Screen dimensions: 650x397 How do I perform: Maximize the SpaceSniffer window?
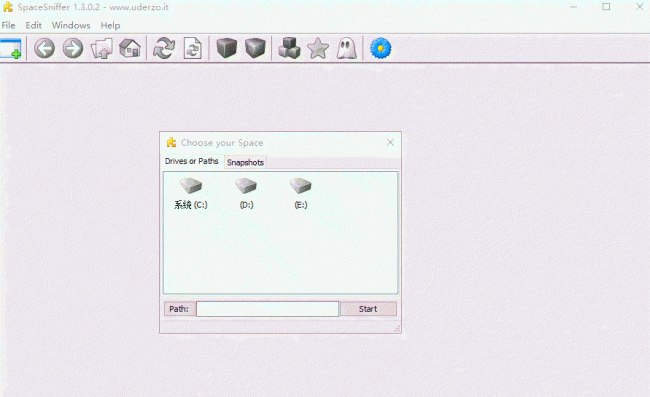coord(606,7)
